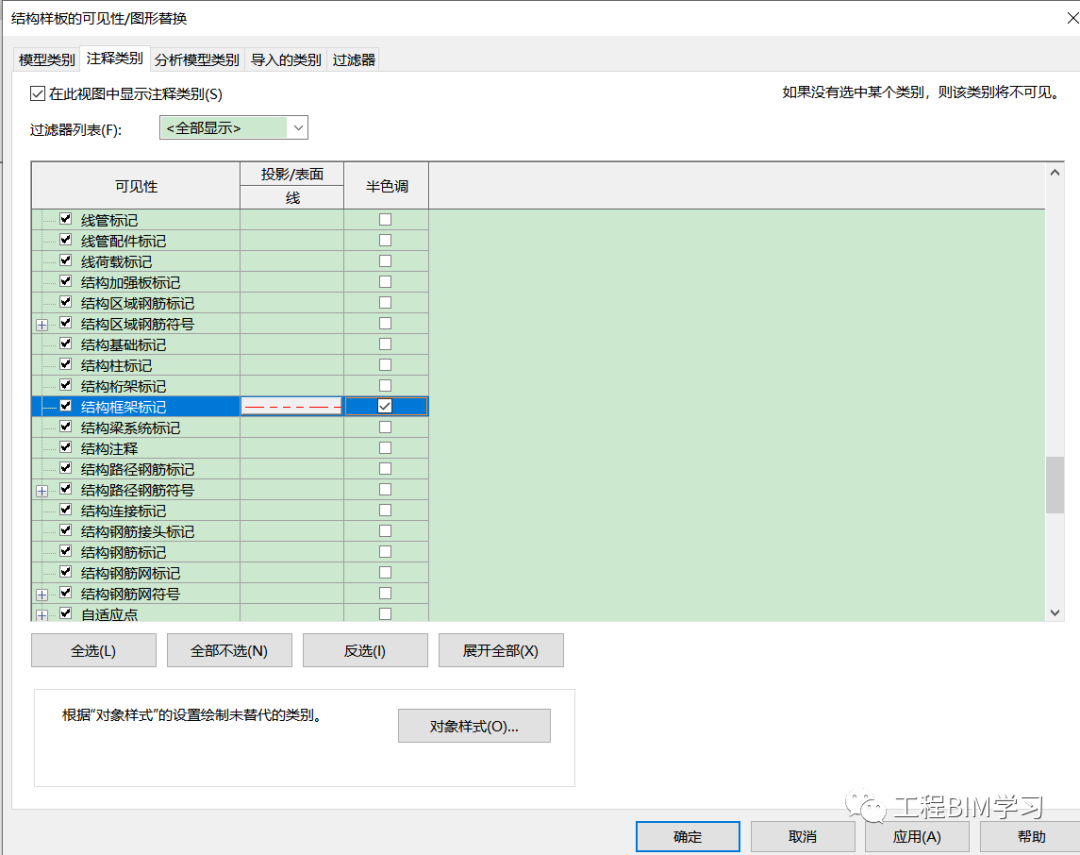Expand the 结构区域钢筋符号 tree node
1080x855 pixels.
click(42, 325)
